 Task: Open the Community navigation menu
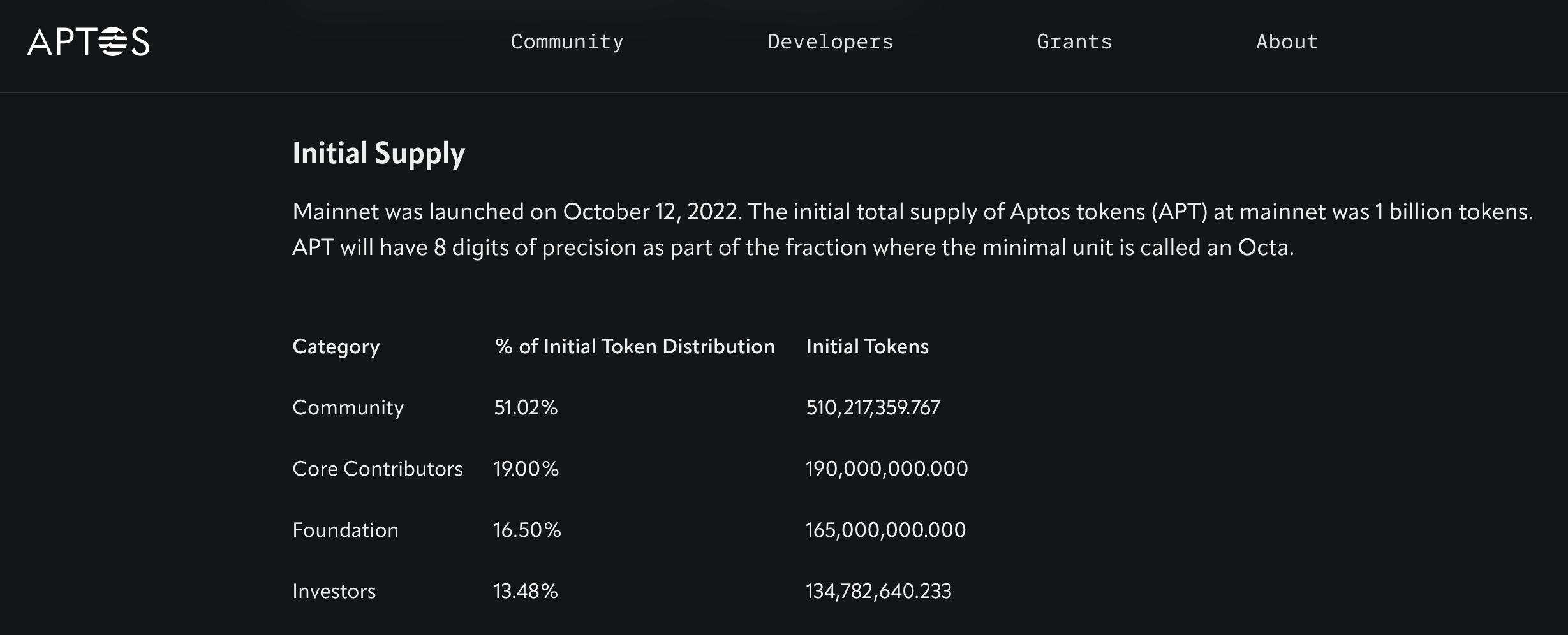(566, 42)
